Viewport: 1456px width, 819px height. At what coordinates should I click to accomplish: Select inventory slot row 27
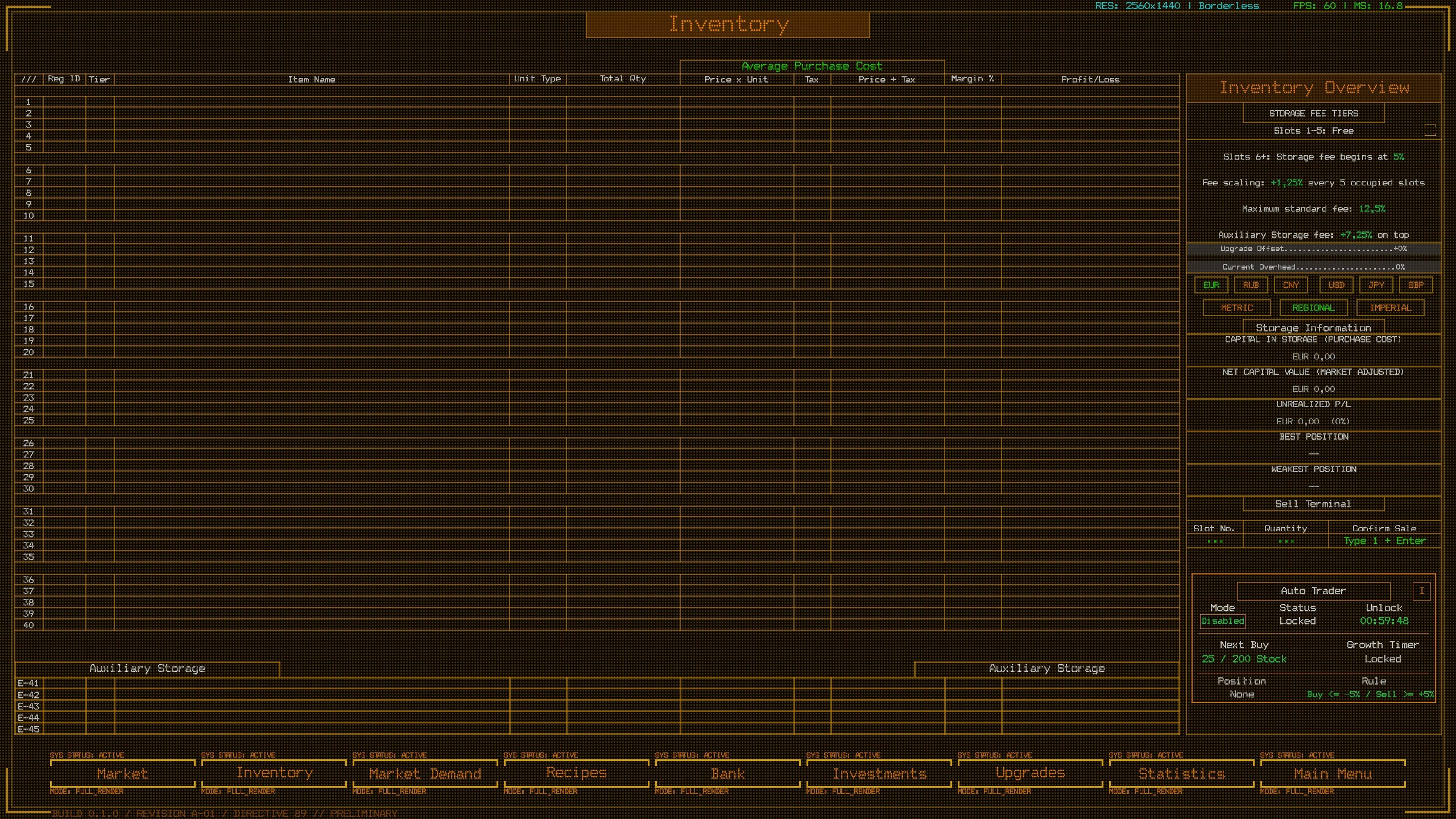[597, 454]
